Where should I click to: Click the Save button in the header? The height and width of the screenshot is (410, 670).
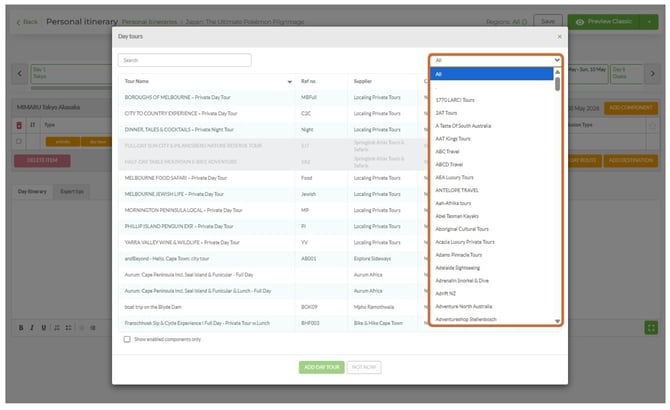coord(548,21)
